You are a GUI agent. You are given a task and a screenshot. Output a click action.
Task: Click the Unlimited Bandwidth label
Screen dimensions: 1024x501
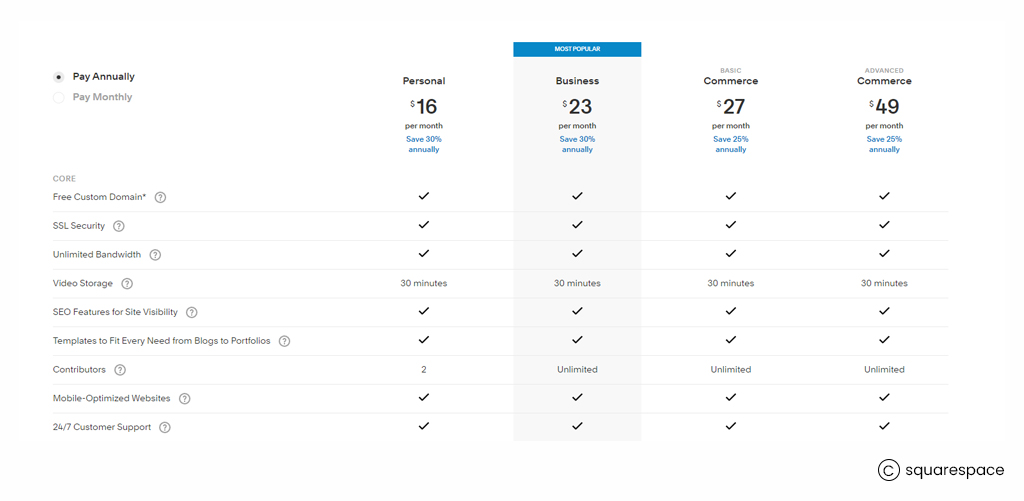97,255
